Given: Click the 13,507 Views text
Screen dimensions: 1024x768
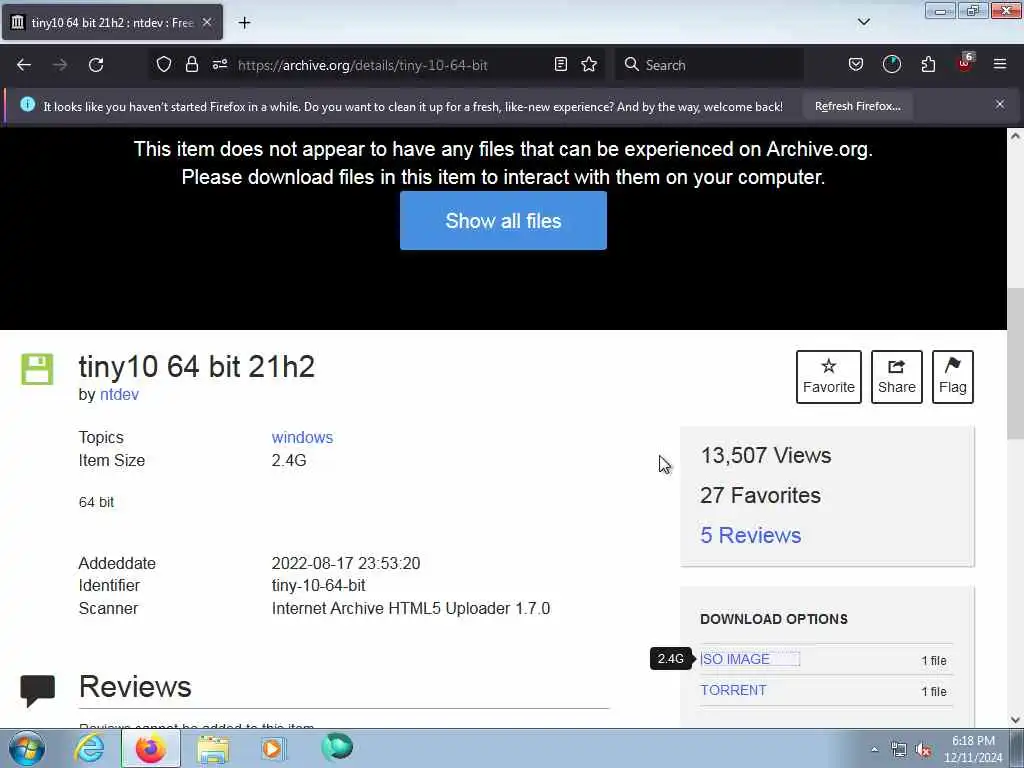Looking at the screenshot, I should click(x=765, y=455).
